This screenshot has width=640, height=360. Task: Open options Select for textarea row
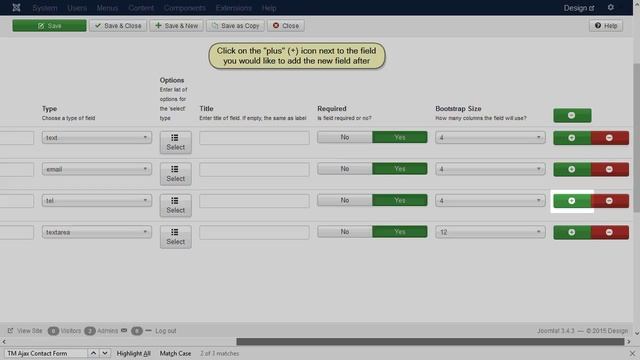176,236
